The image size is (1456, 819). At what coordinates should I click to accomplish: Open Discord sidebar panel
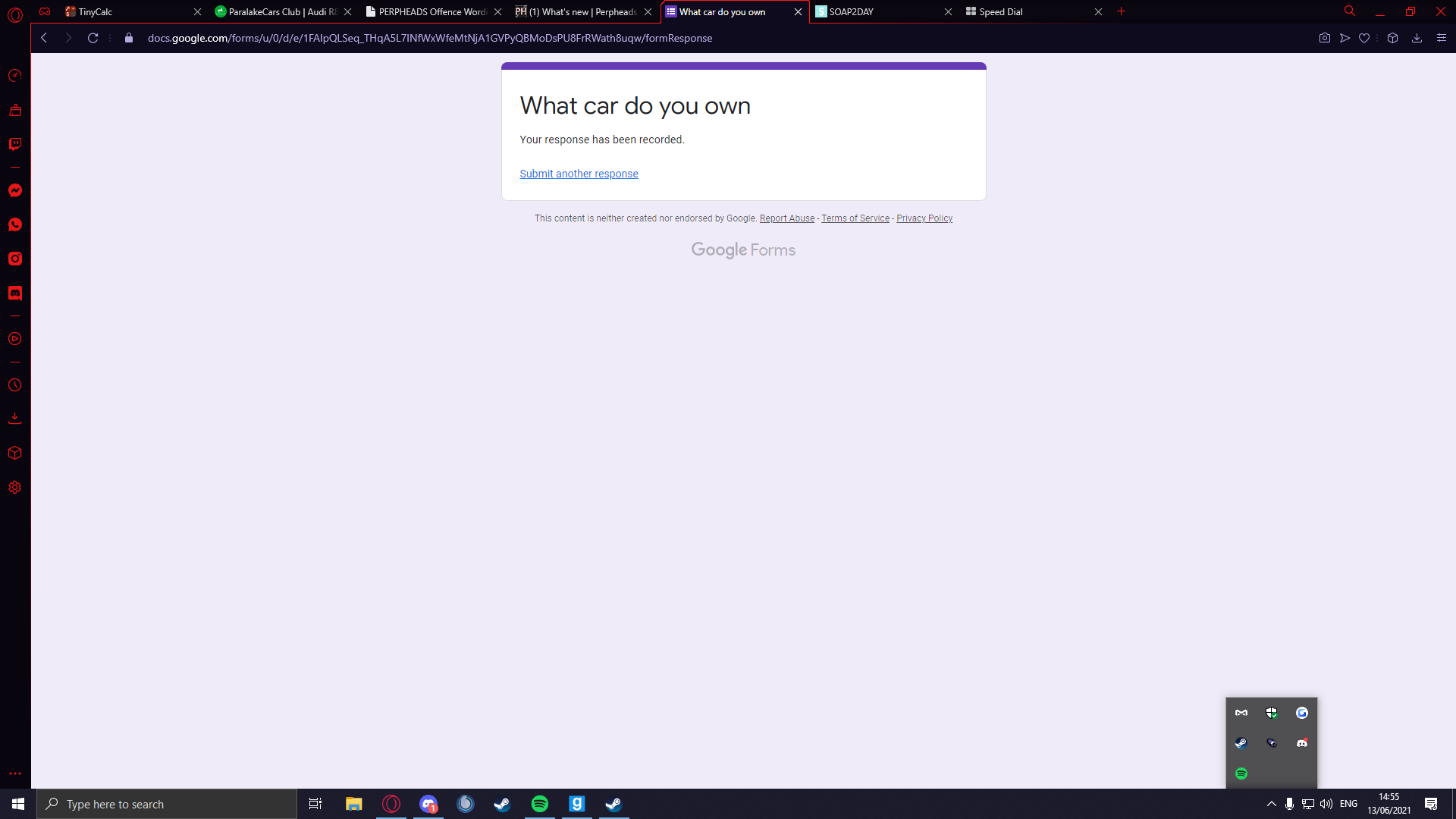15,293
